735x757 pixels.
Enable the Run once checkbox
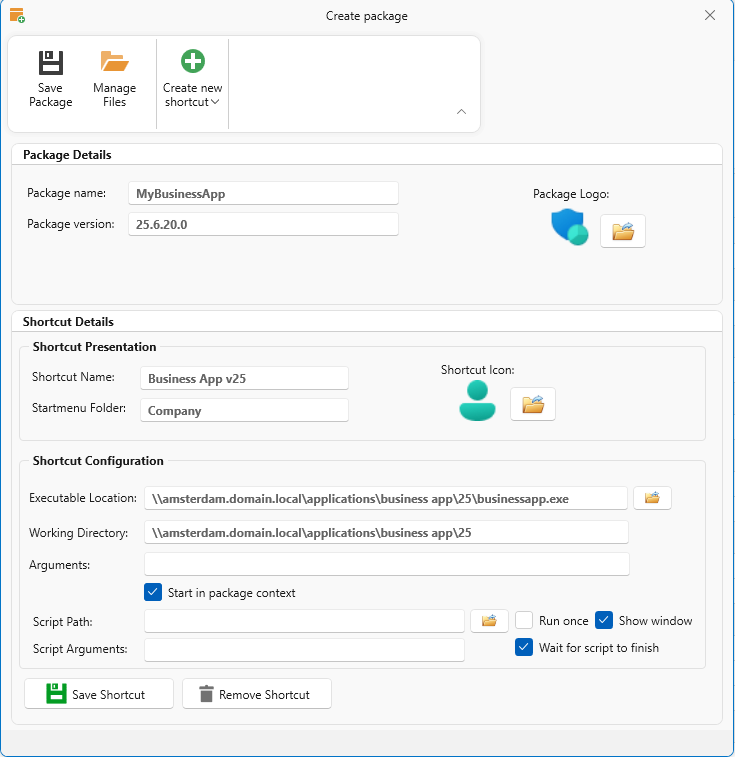point(524,620)
